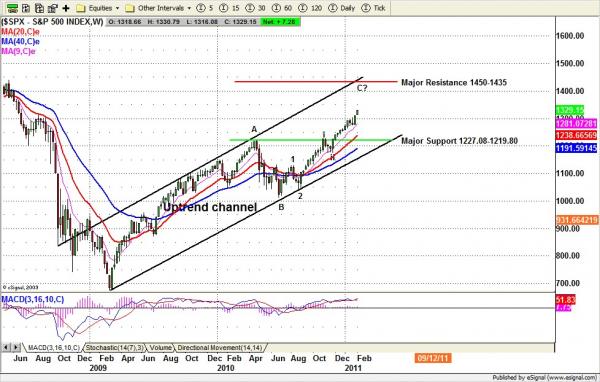Click the right tab scroll arrow
Viewport: 600px width, 382px height.
(16, 348)
